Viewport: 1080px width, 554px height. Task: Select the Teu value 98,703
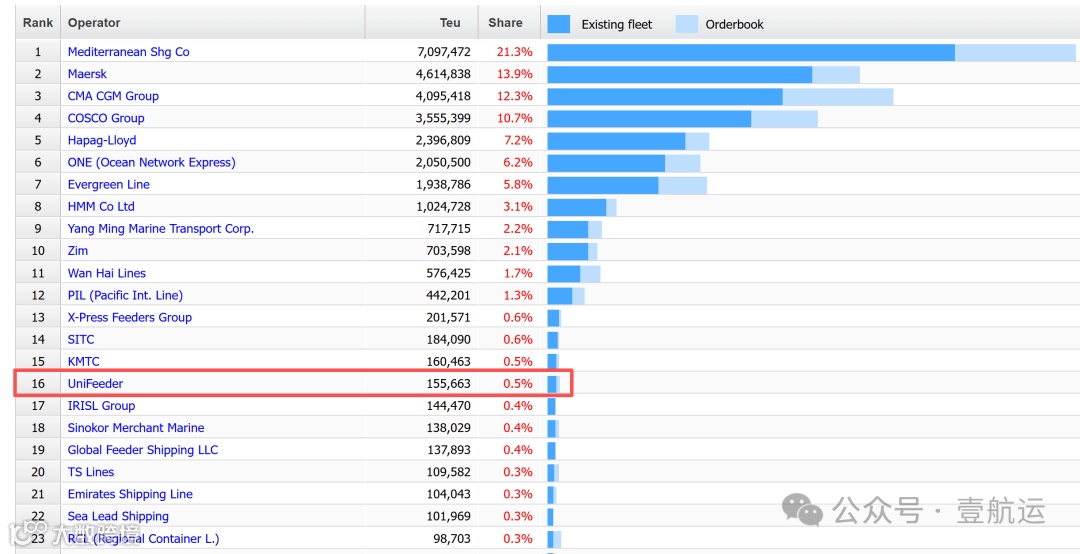point(452,538)
